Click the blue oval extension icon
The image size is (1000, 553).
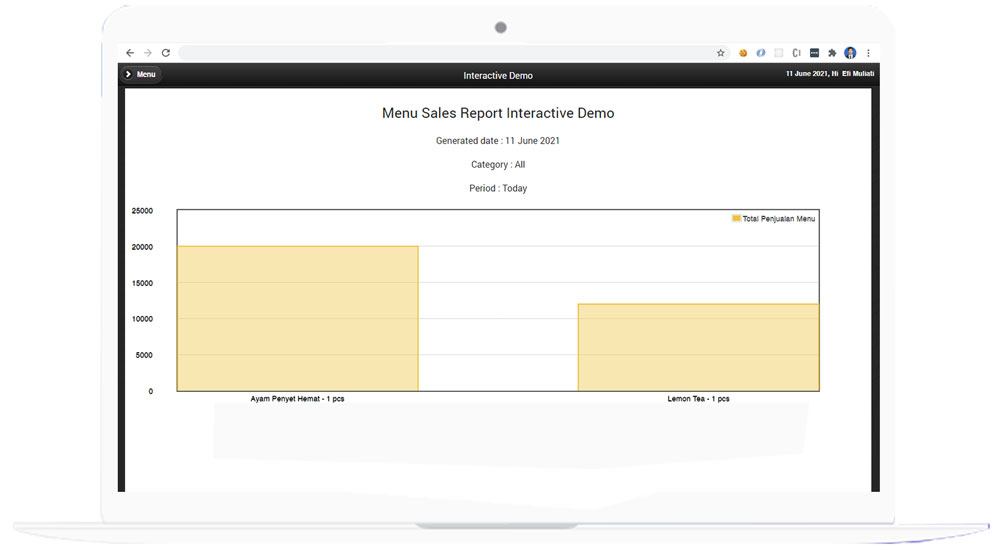(x=761, y=53)
